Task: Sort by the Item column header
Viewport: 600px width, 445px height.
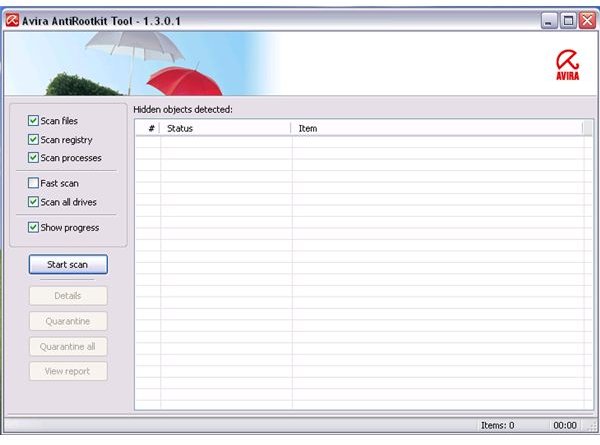Action: (437, 128)
